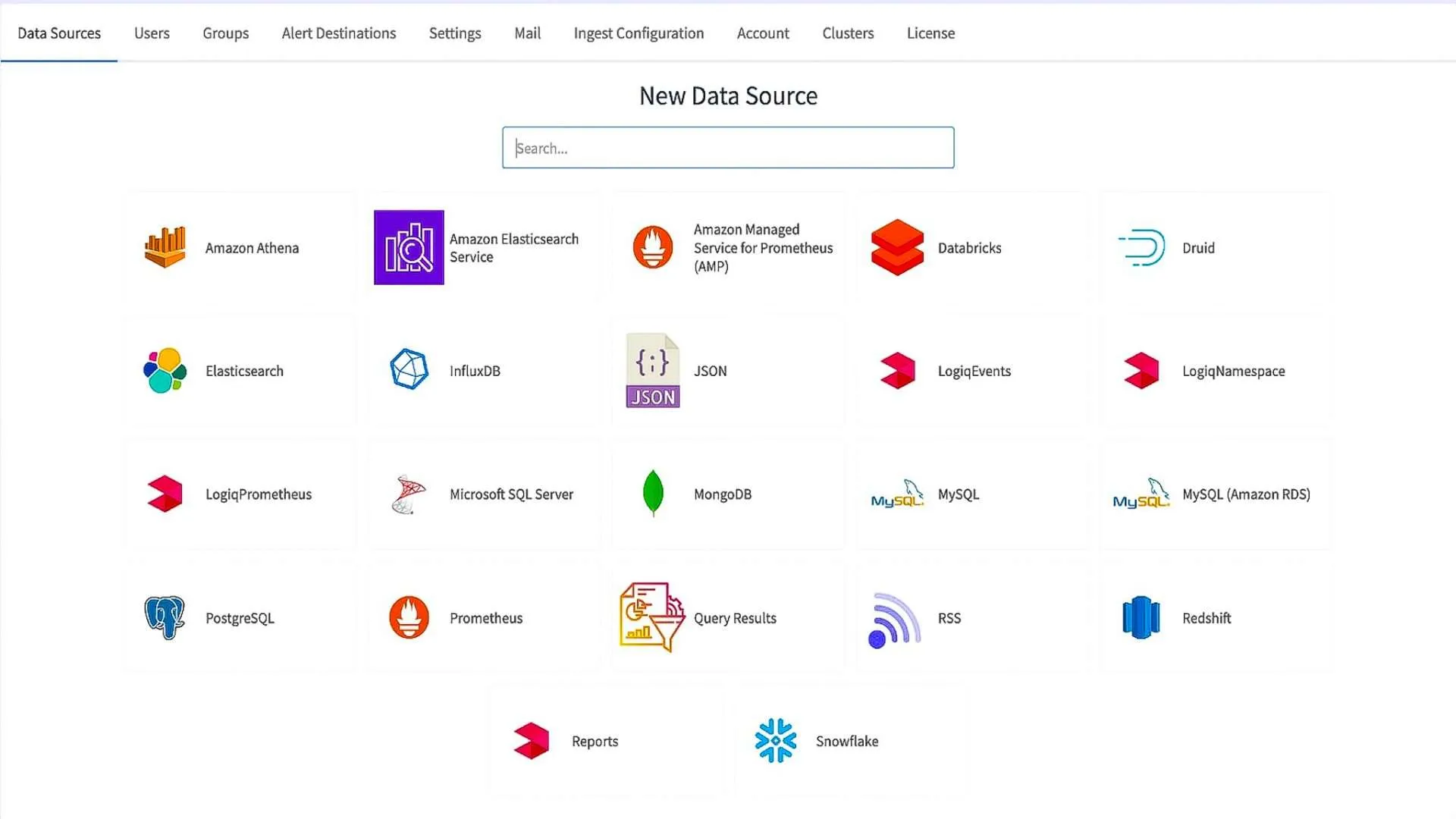Choose the Databricks stacked-layers icon
This screenshot has width=1456, height=819.
point(897,247)
